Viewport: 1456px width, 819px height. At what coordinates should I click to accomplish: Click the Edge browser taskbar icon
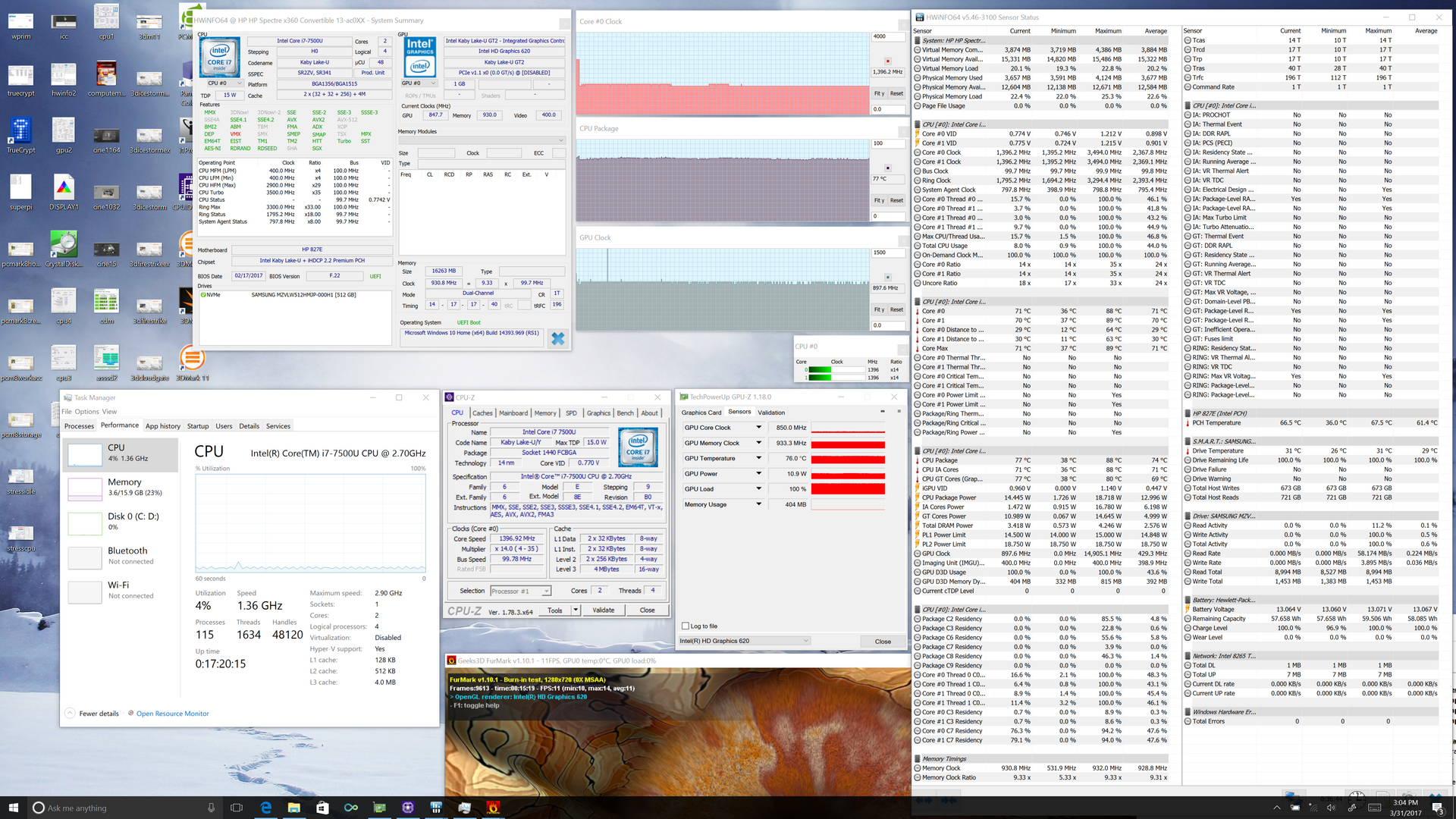[x=265, y=808]
